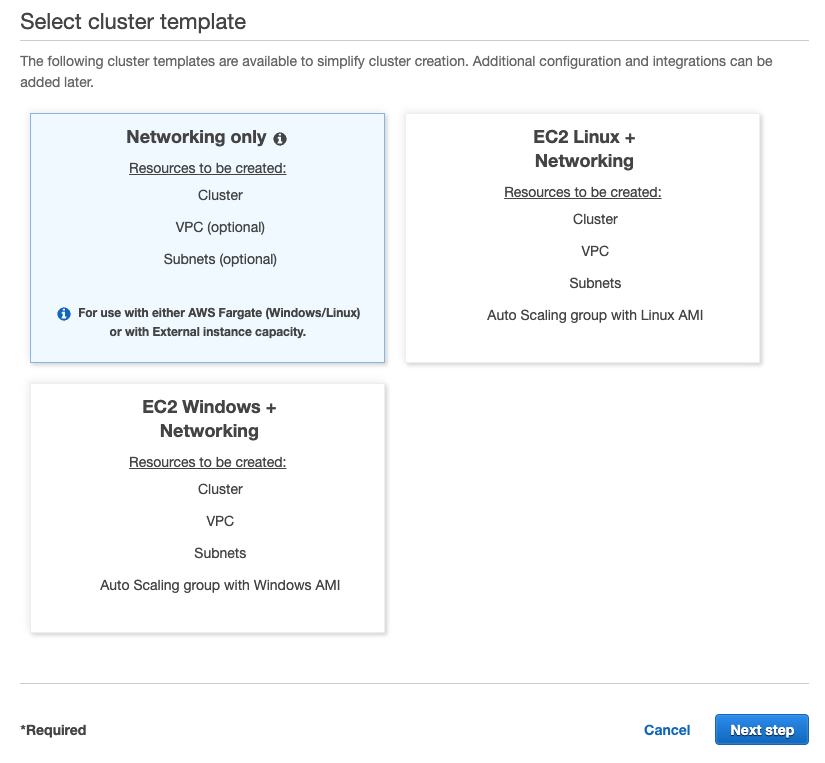The height and width of the screenshot is (763, 825).
Task: Click the Select cluster template heading
Action: pos(131,21)
